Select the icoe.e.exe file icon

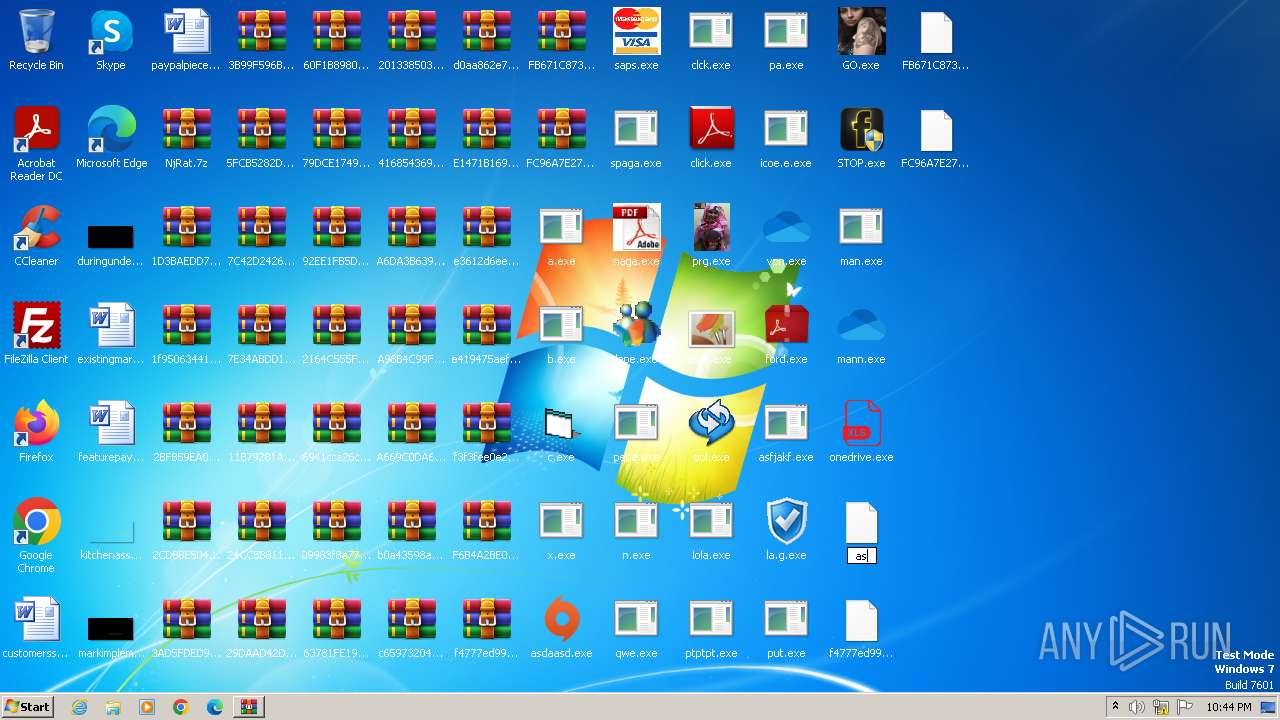click(786, 138)
